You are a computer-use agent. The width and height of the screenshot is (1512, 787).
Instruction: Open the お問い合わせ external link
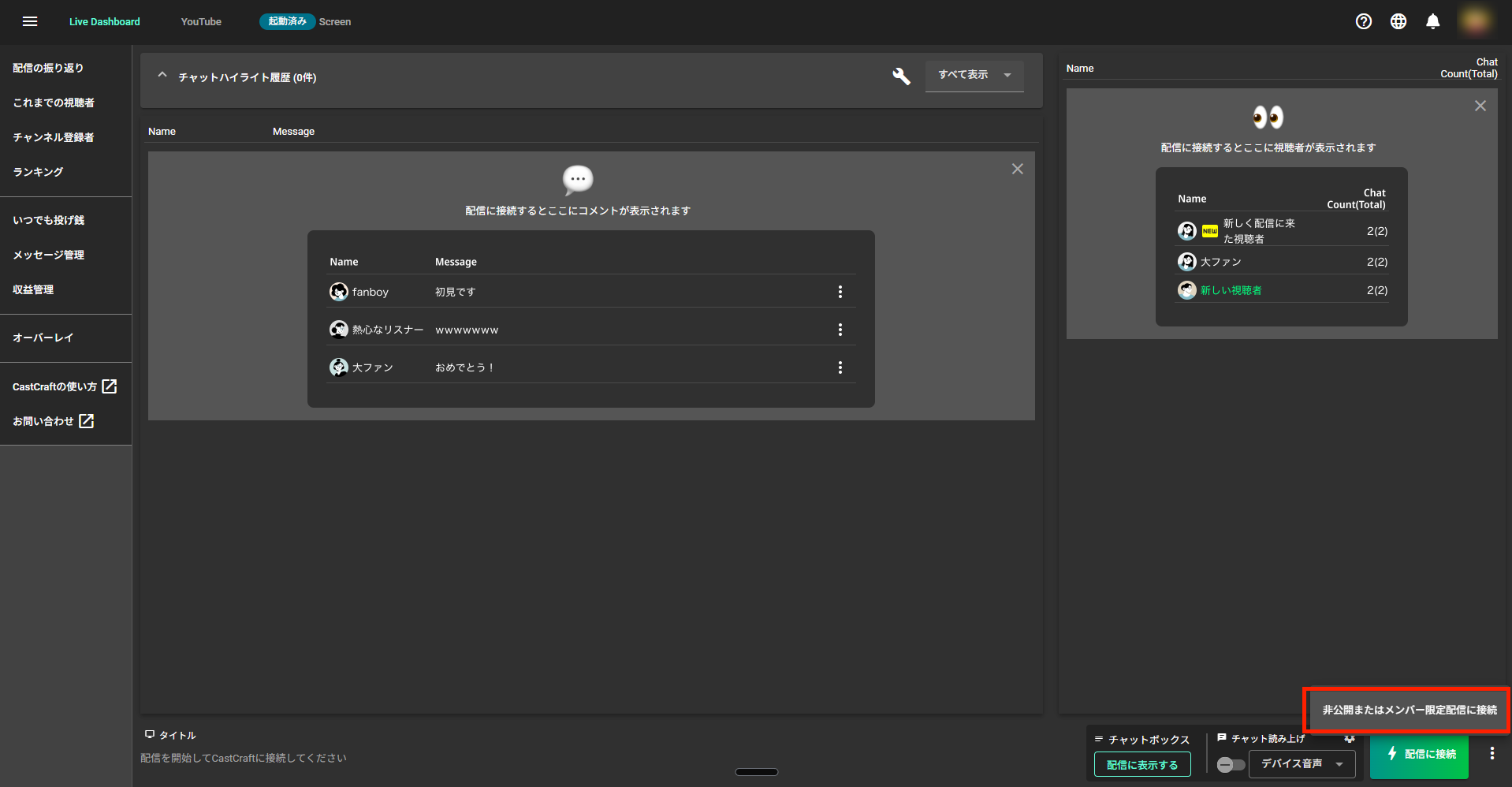(53, 421)
